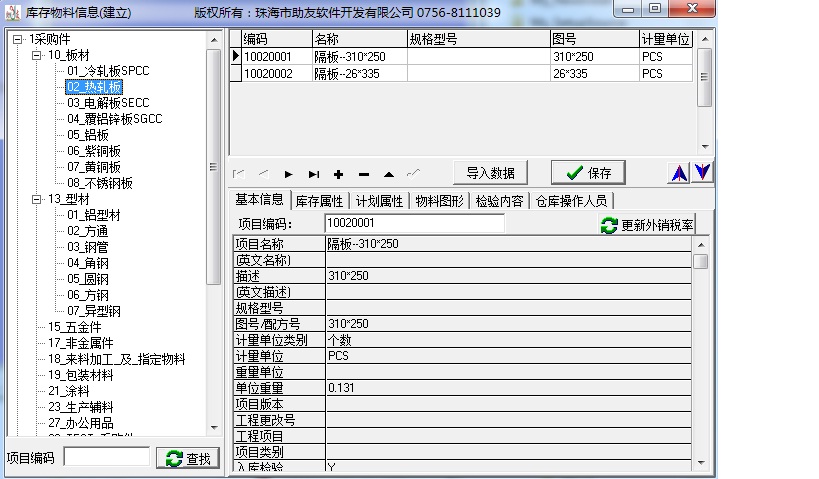This screenshot has height=479, width=819.
Task: Click the 项目编码 field showing 10020001
Action: (414, 224)
